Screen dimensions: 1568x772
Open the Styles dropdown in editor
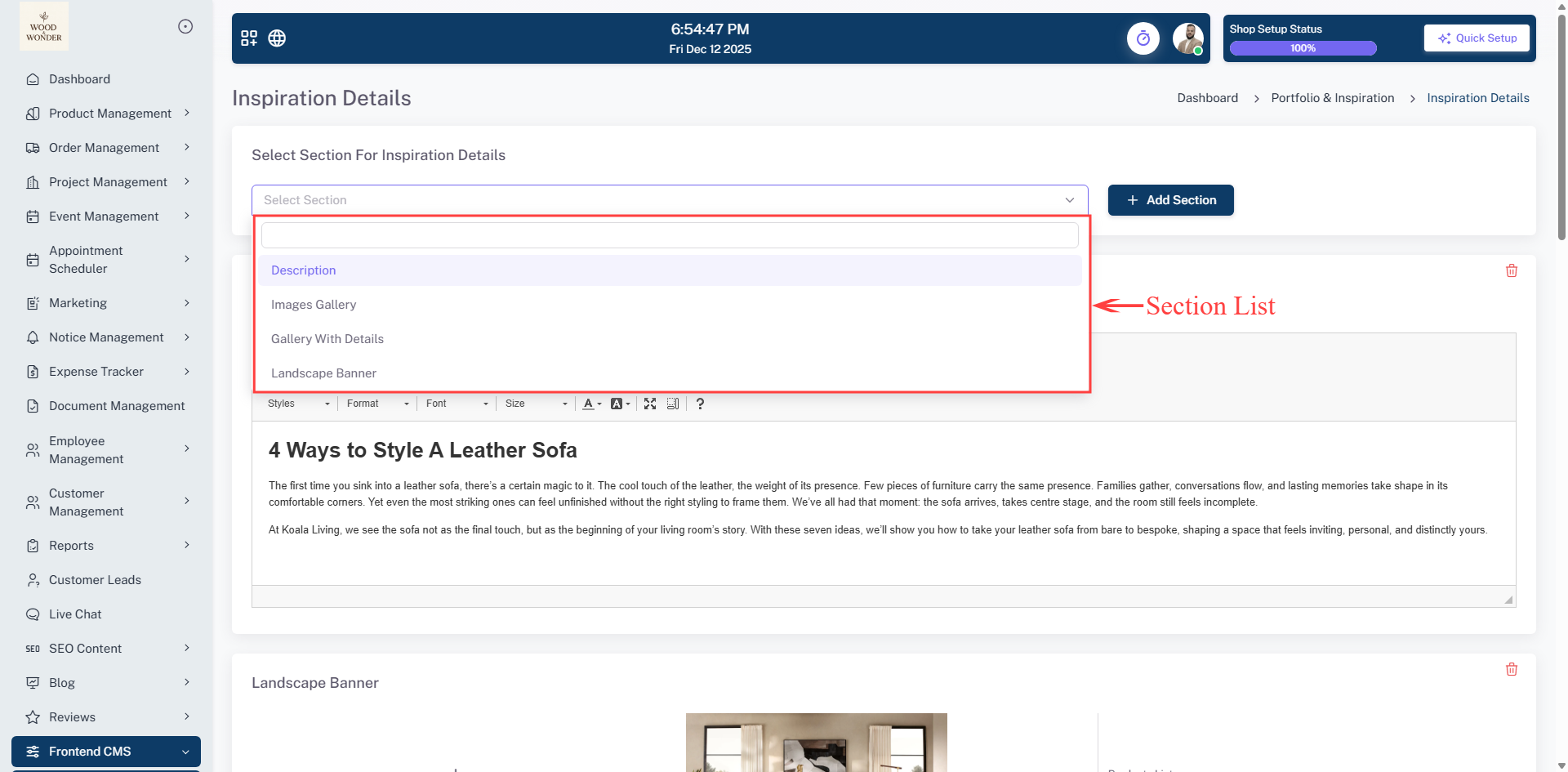point(298,404)
